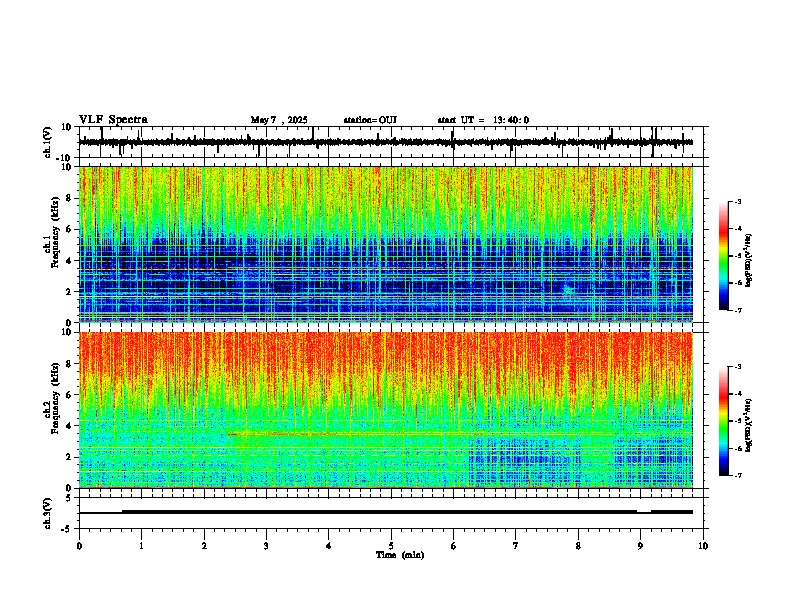This screenshot has height=612, width=792.
Task: Click the date 'May 7 , 2025'
Action: point(279,120)
